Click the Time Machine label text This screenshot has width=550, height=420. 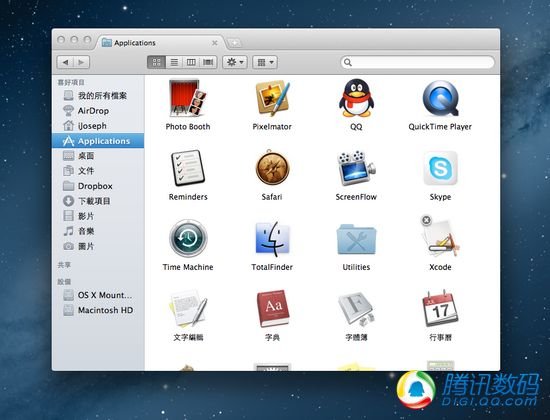(188, 267)
